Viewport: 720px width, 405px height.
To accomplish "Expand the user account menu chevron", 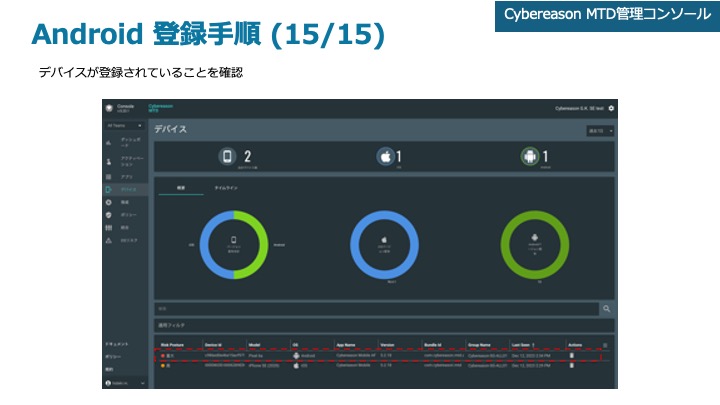I will pos(142,383).
